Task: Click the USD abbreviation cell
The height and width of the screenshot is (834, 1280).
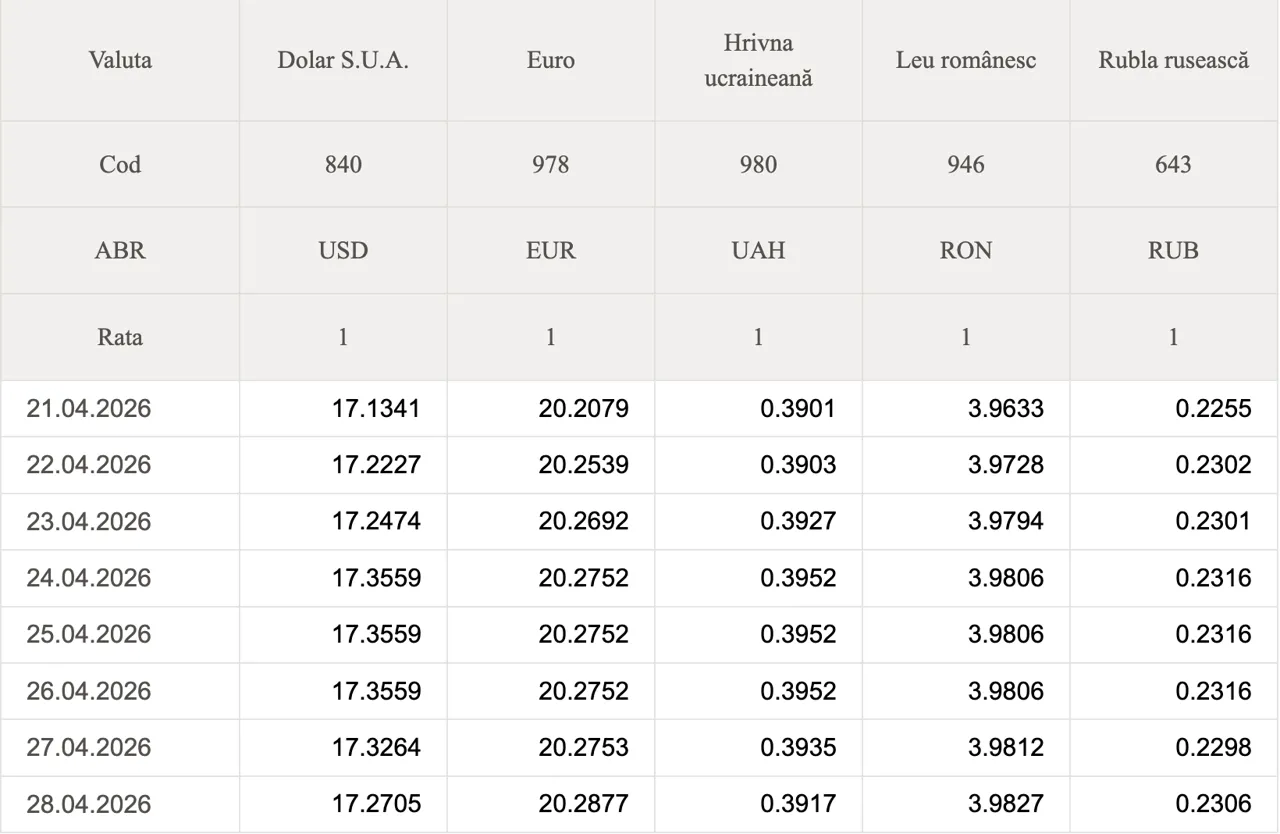Action: pos(343,250)
